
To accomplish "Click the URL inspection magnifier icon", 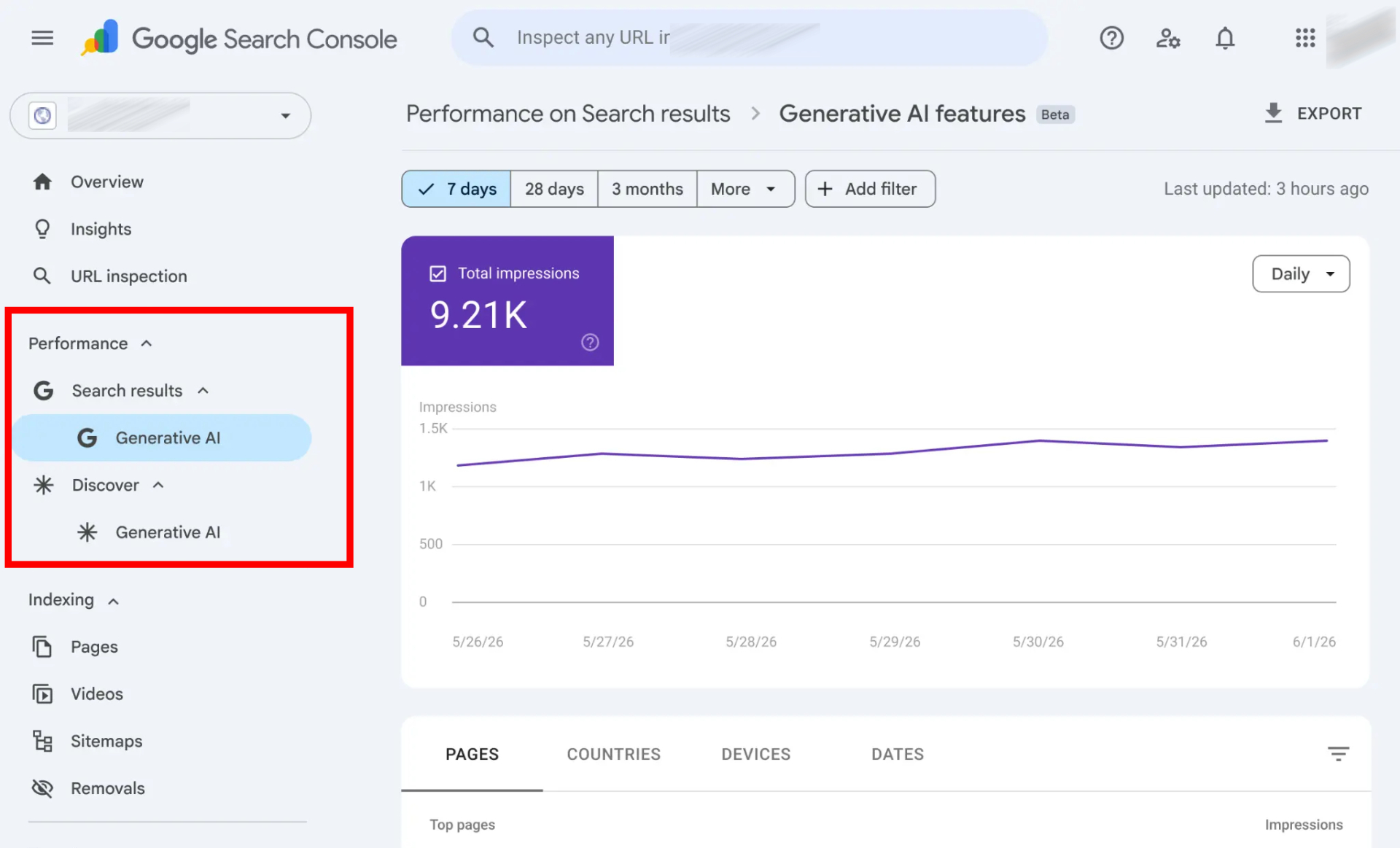I will pos(42,276).
